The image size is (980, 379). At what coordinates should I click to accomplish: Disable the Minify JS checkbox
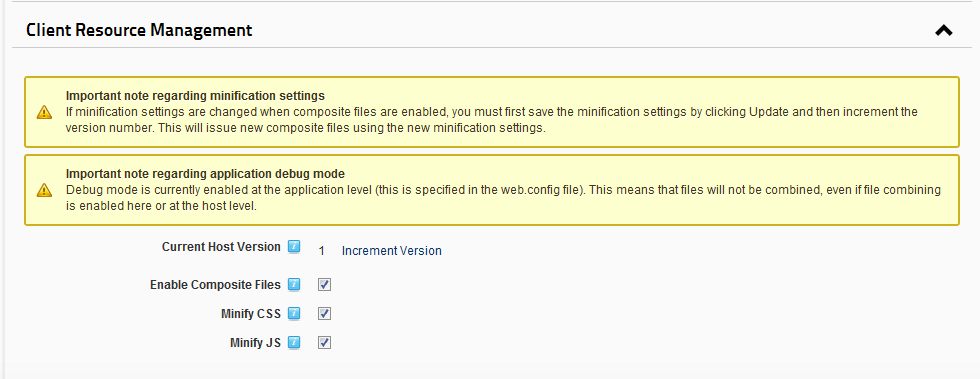point(324,342)
